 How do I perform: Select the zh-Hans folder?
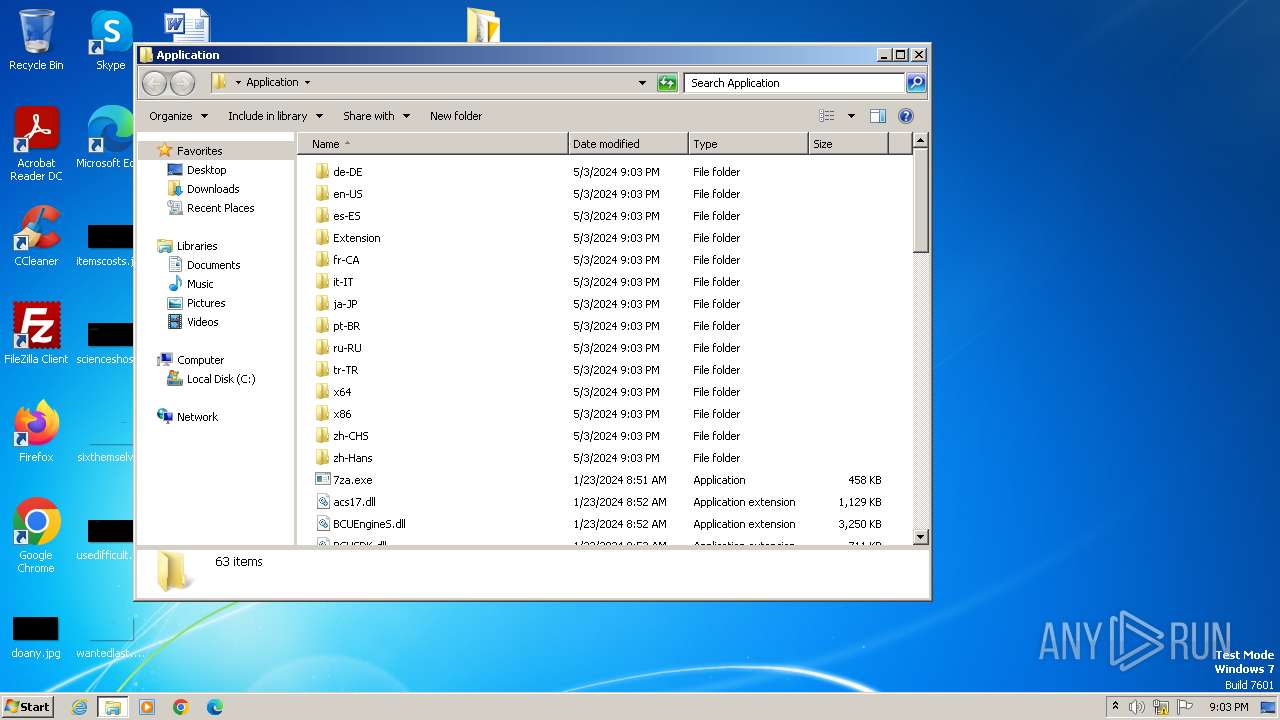pyautogui.click(x=352, y=458)
